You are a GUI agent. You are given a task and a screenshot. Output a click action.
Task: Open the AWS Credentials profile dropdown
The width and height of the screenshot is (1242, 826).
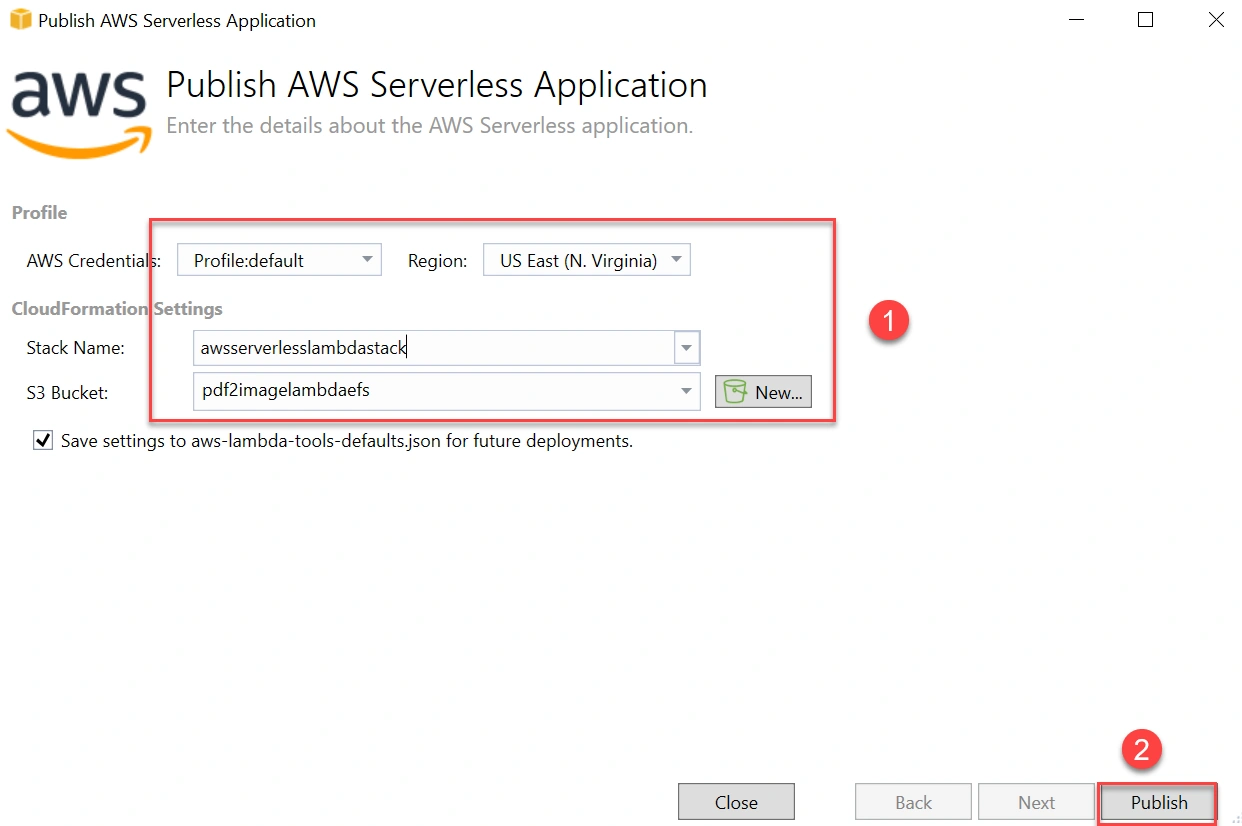pos(279,260)
